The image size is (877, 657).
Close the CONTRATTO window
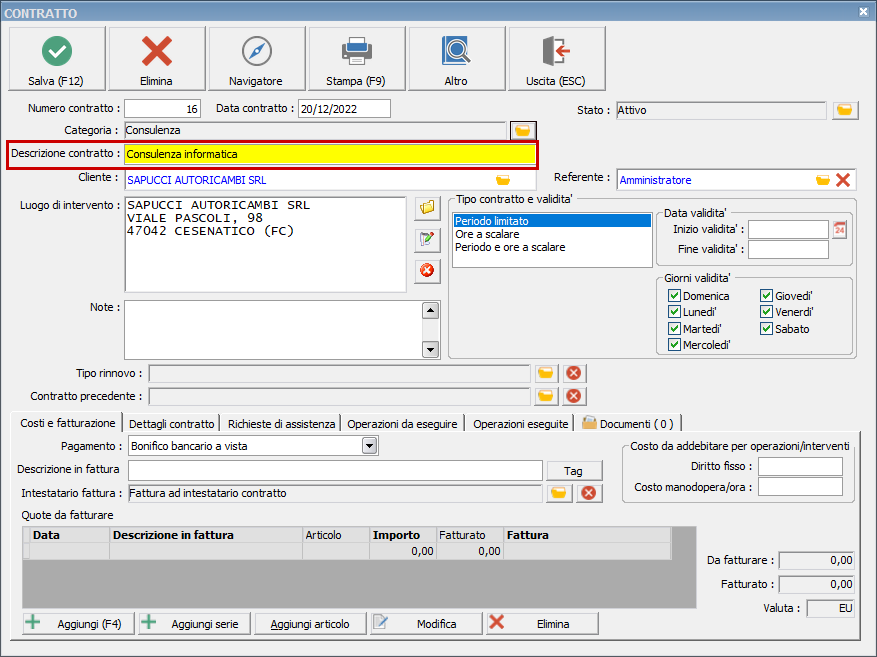(864, 11)
